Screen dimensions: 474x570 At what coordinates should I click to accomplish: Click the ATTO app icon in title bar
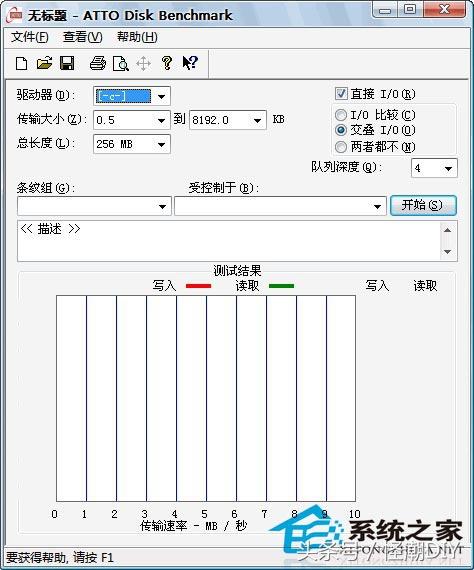pos(15,15)
